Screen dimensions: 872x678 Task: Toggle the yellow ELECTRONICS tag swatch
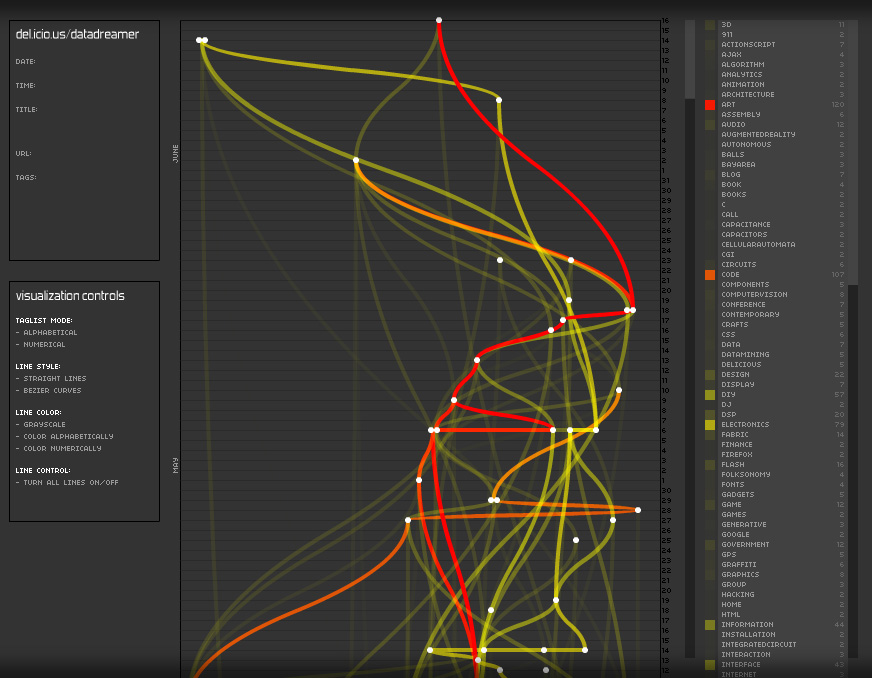(x=710, y=425)
